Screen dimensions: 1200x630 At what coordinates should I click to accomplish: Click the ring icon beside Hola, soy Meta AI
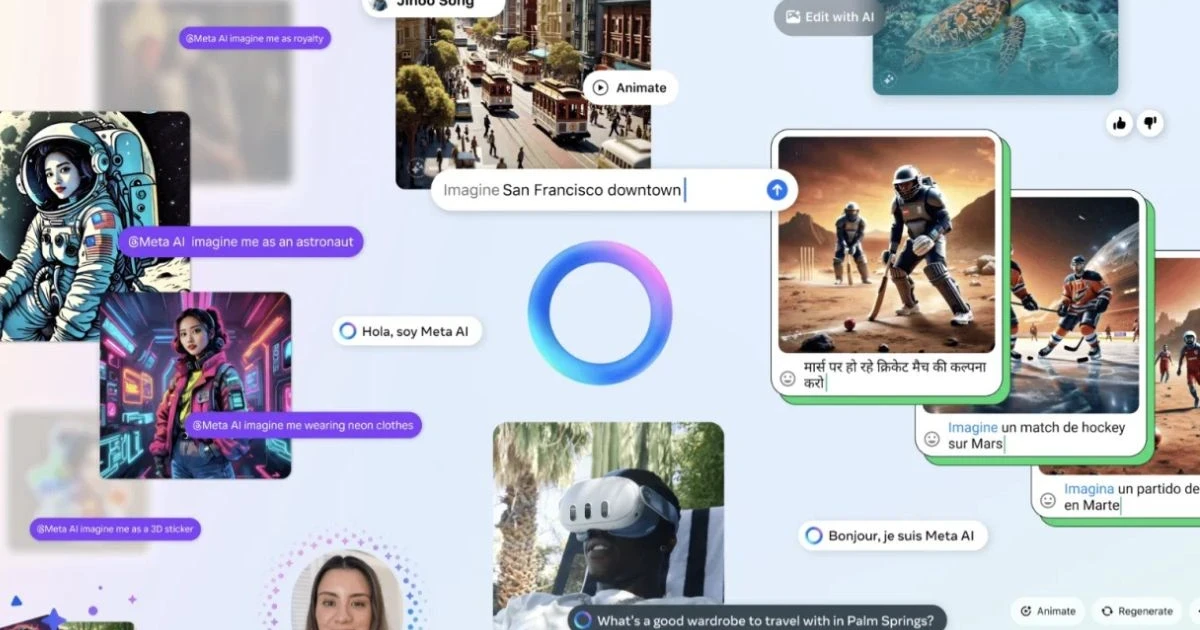pos(348,331)
